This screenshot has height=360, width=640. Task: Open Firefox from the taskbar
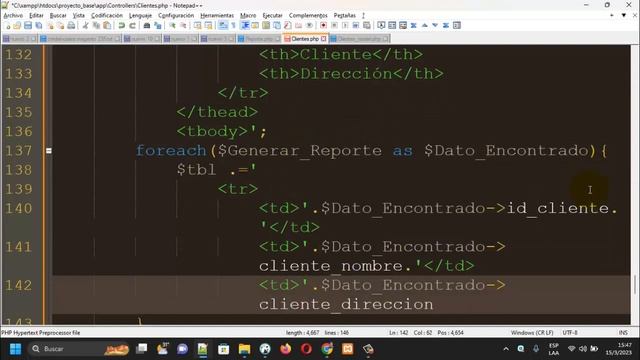click(286, 349)
